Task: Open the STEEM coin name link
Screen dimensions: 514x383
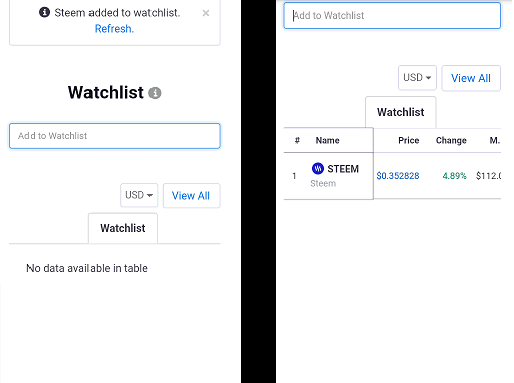Action: click(x=343, y=169)
